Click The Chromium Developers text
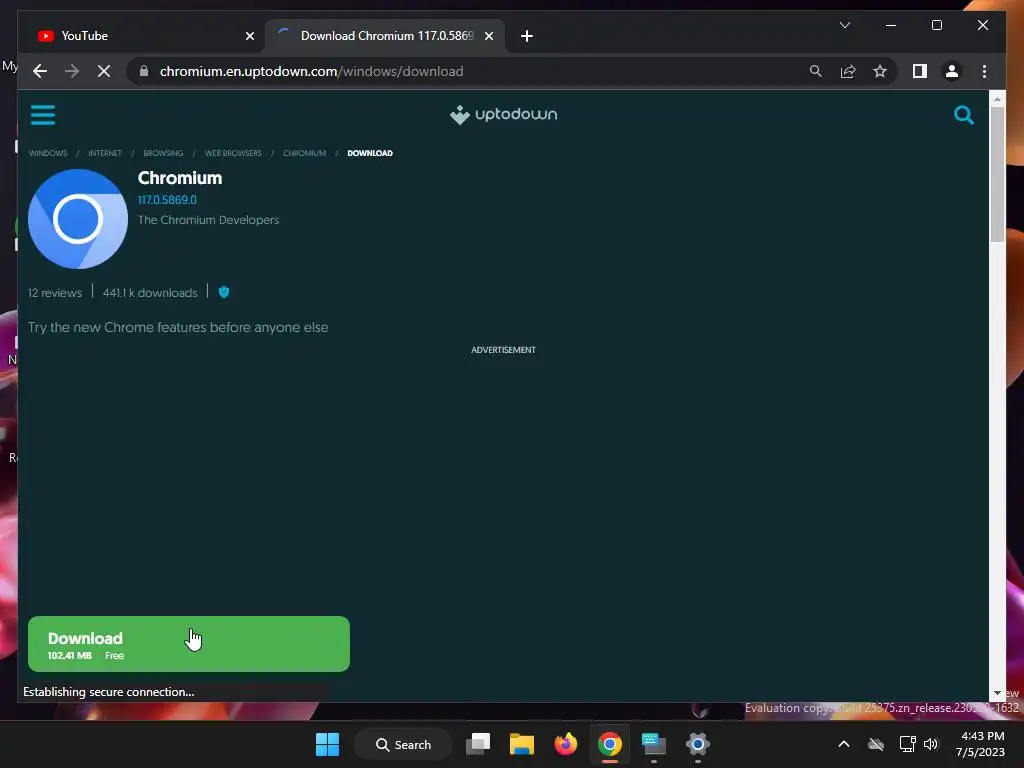Viewport: 1024px width, 768px height. pos(208,220)
